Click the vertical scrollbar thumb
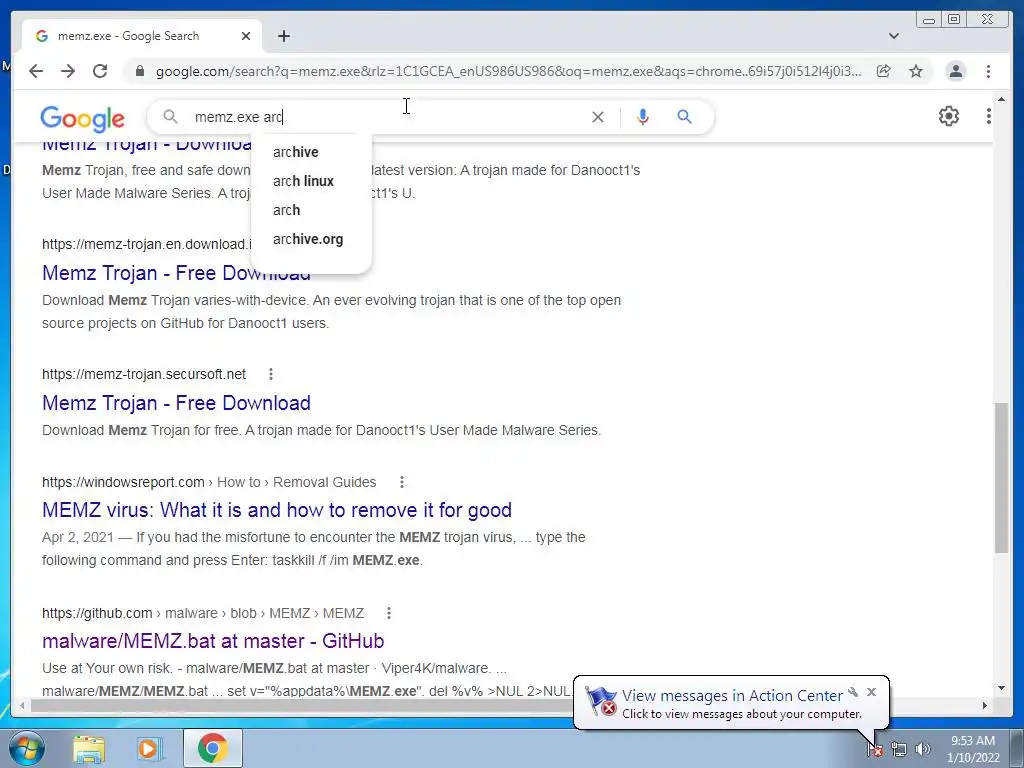This screenshot has height=768, width=1024. (x=1001, y=478)
